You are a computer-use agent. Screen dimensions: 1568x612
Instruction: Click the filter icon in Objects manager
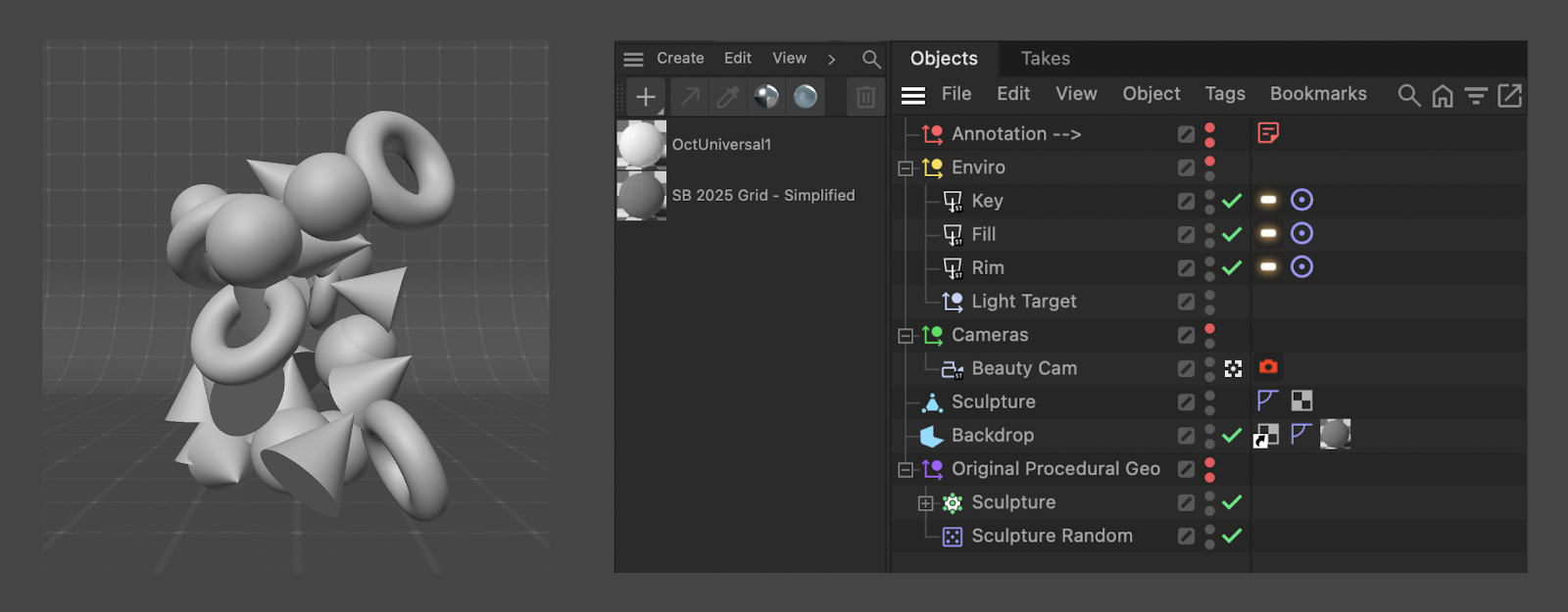point(1476,95)
